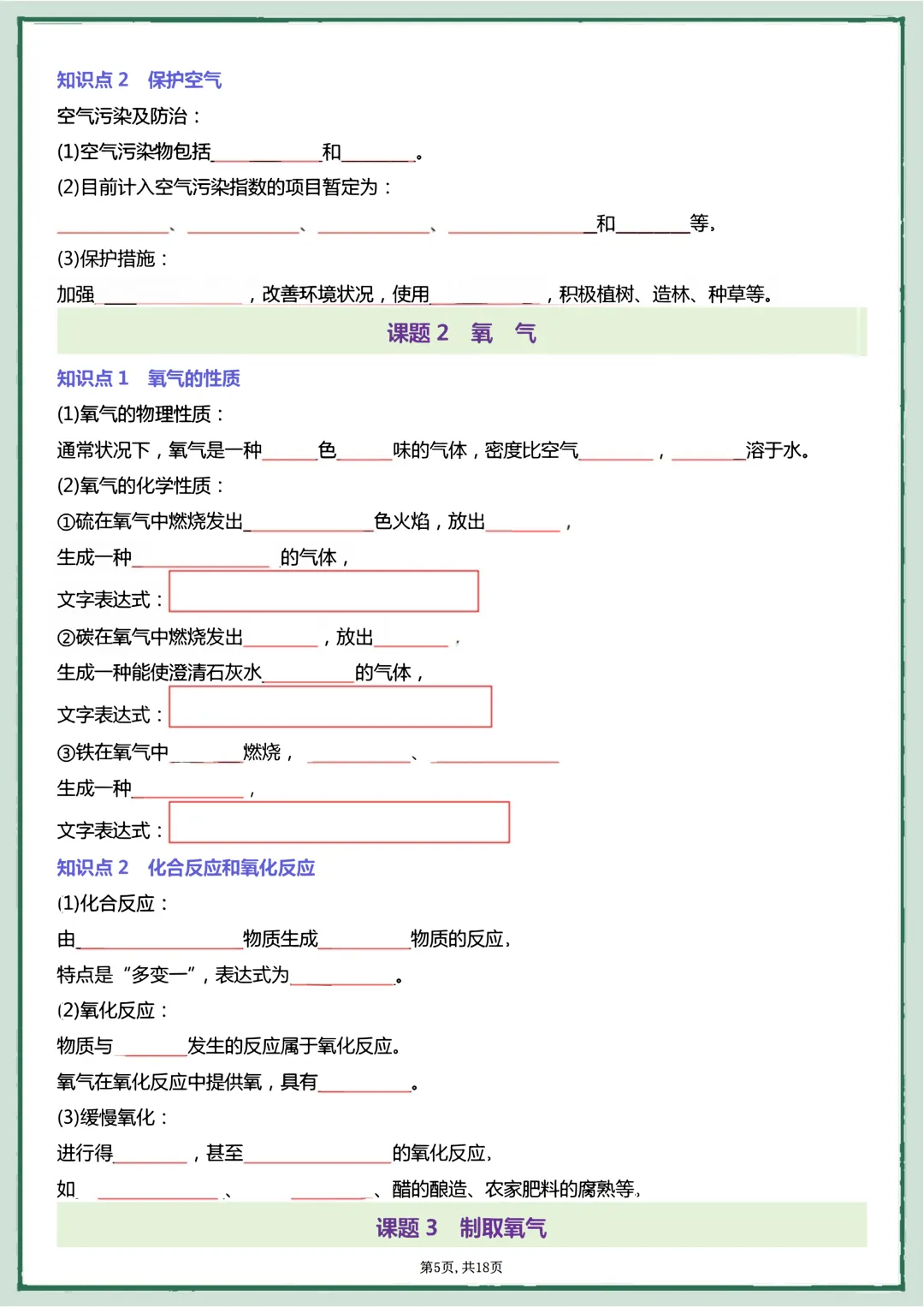Click the text '氧气在氧化反应中提供氧，具有'
Viewport: 924px width, 1307px height.
point(187,1082)
